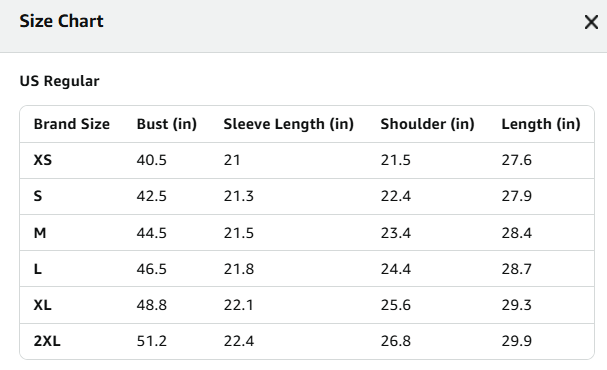Select the M size row label
This screenshot has height=370, width=607.
pos(40,233)
